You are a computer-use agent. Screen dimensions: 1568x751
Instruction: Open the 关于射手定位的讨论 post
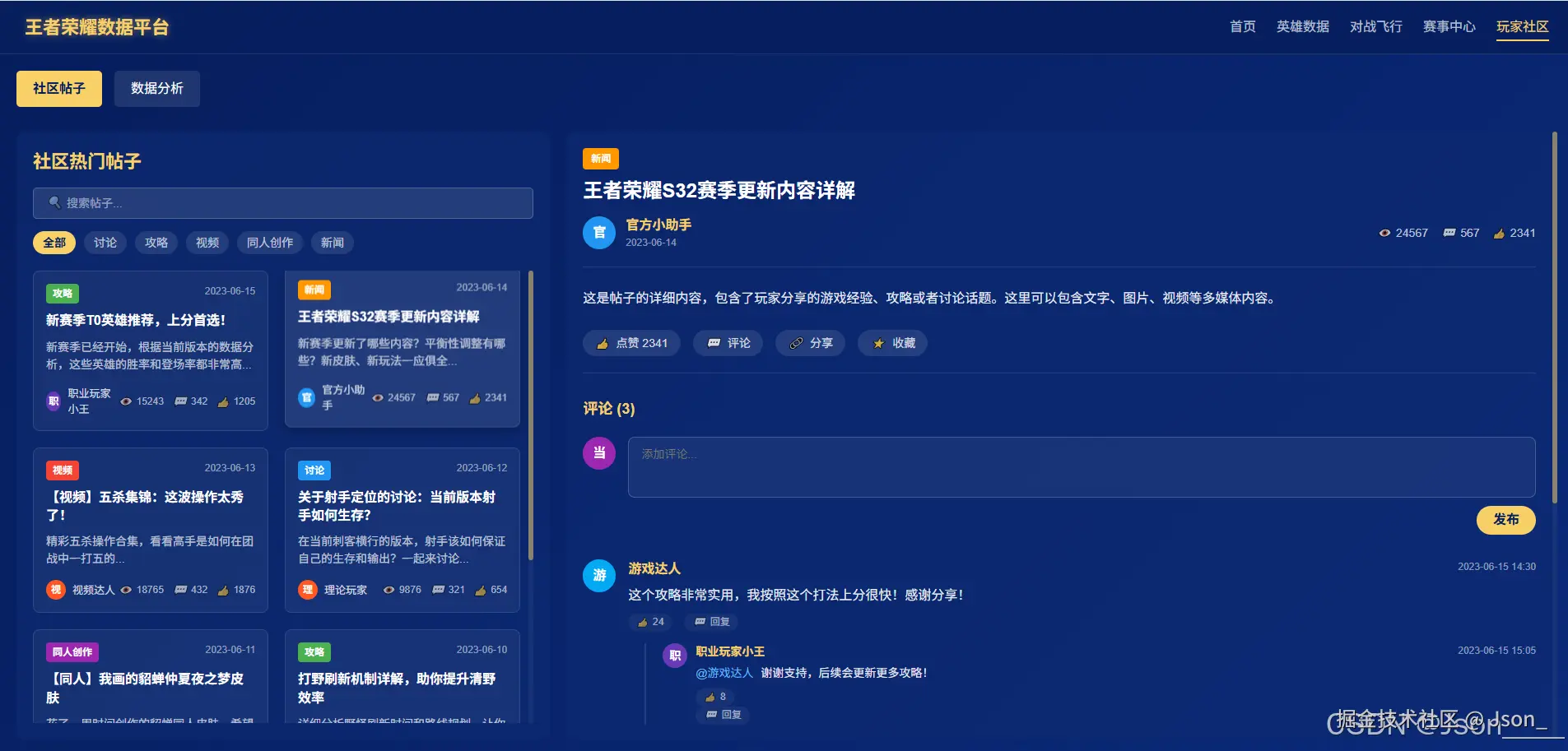[402, 531]
